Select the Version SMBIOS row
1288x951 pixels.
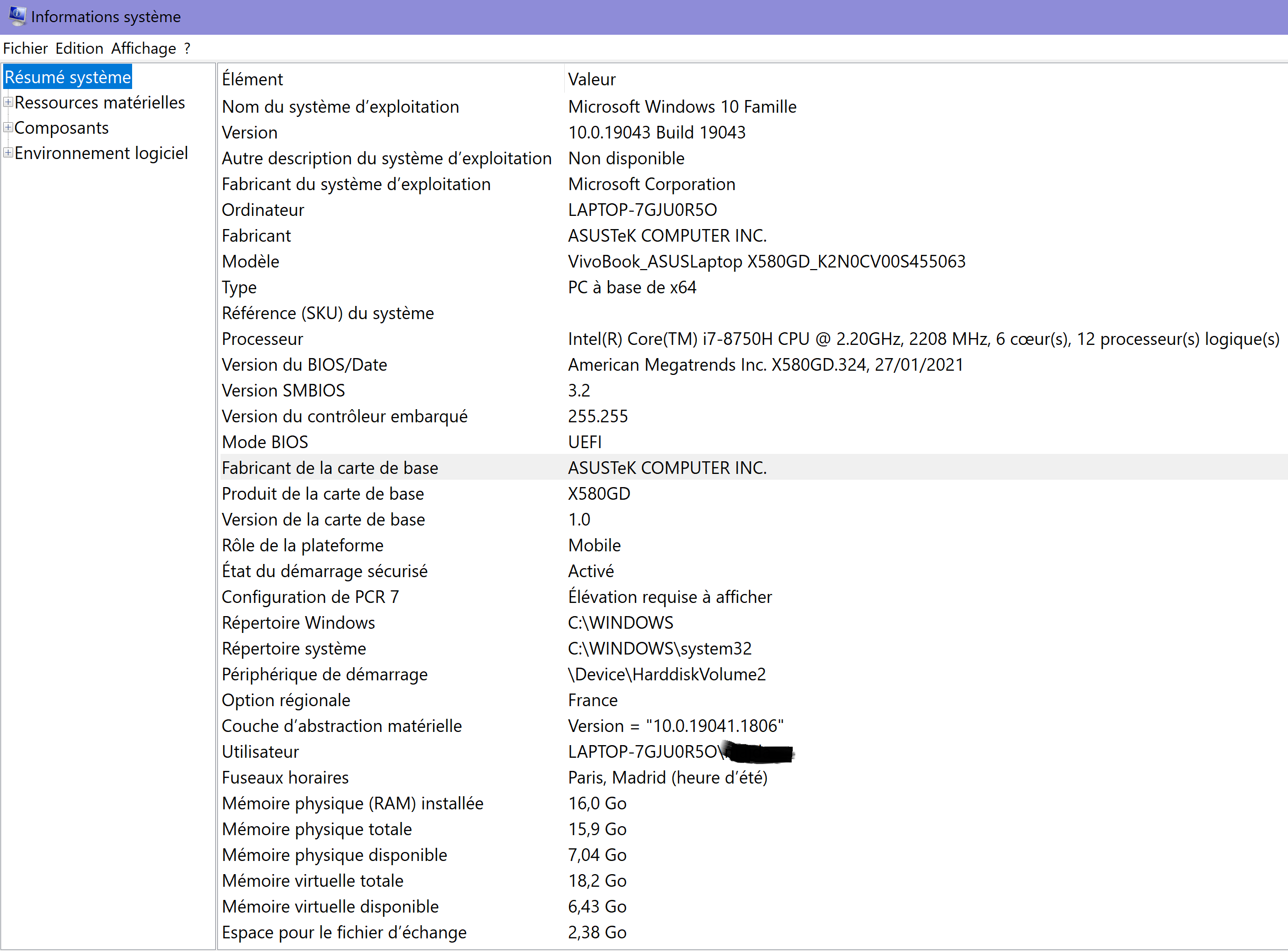[284, 391]
